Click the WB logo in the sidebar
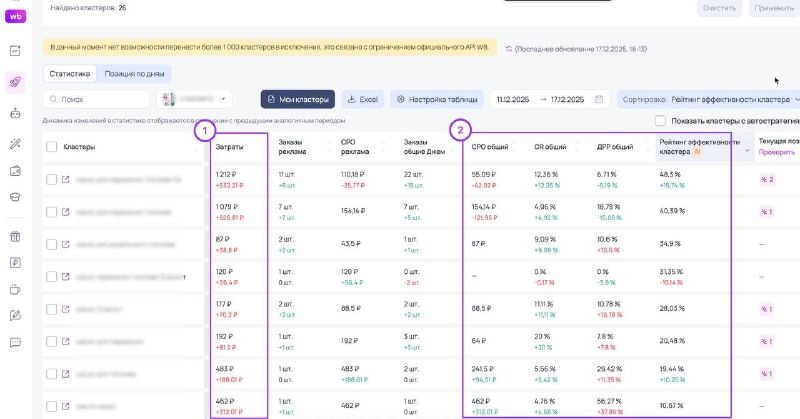The height and width of the screenshot is (419, 800). (16, 16)
